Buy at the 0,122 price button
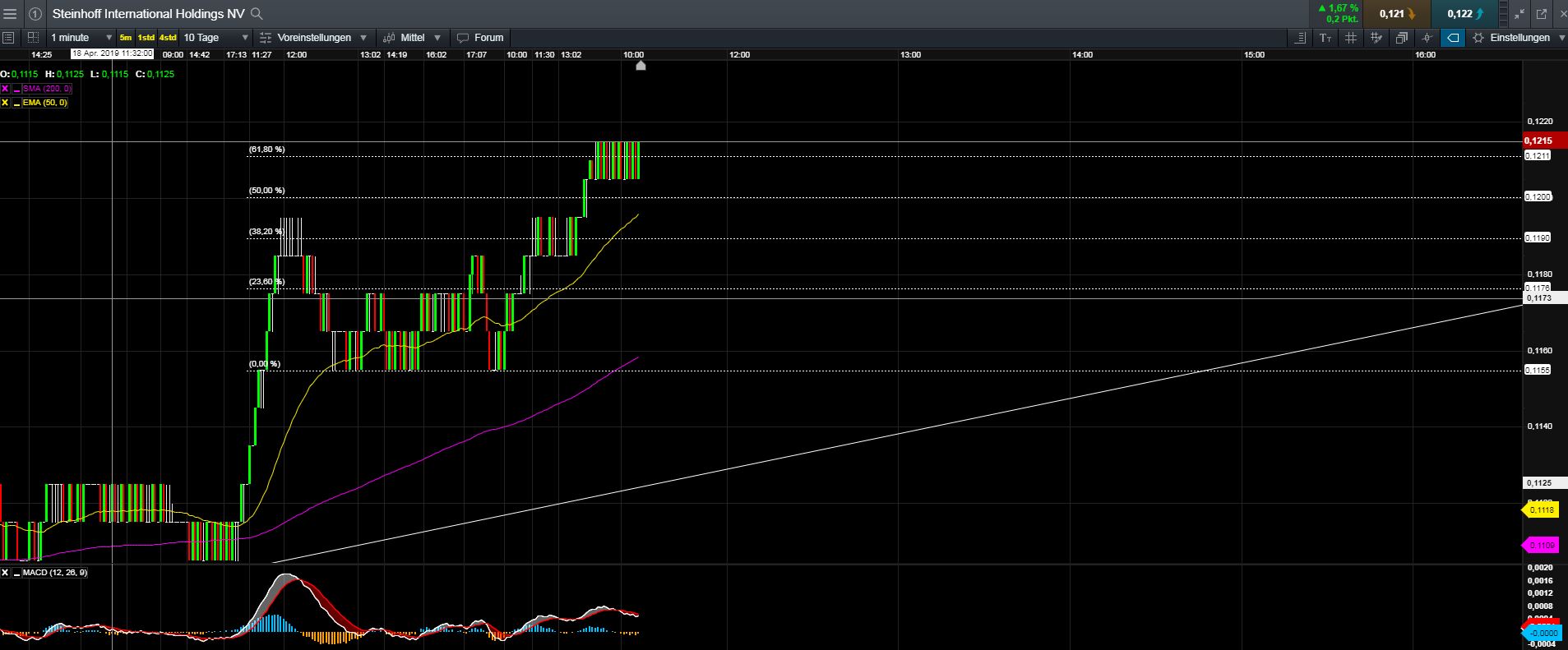This screenshot has width=1568, height=650. click(1466, 14)
